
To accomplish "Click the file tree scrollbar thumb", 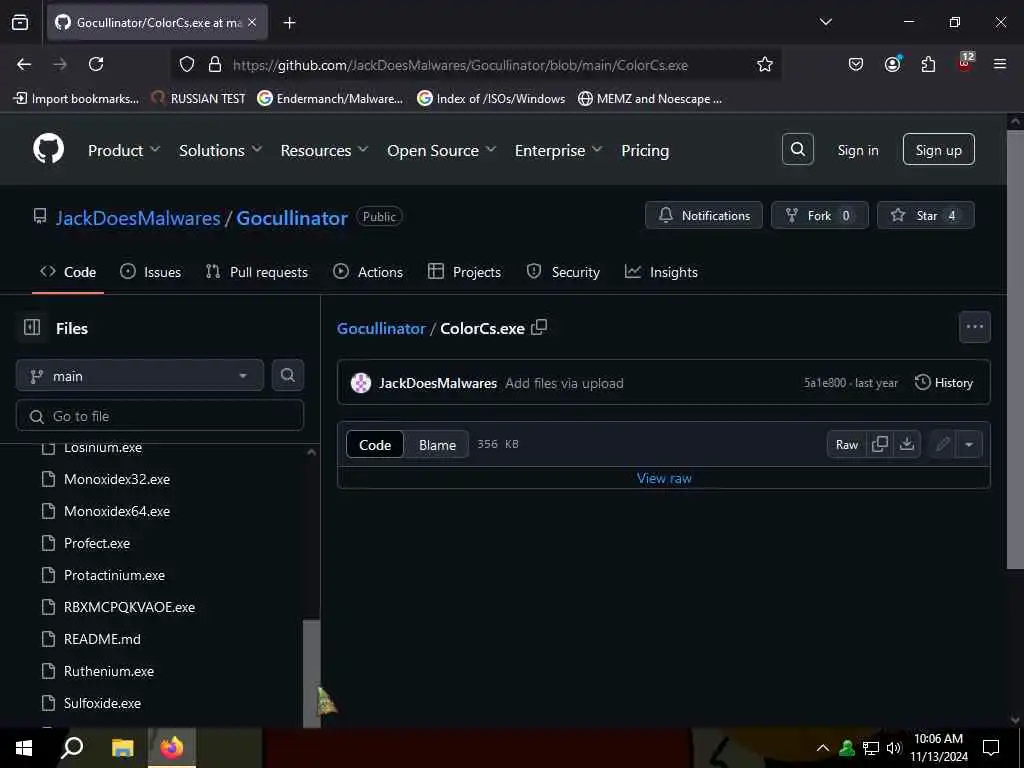I will (x=312, y=673).
